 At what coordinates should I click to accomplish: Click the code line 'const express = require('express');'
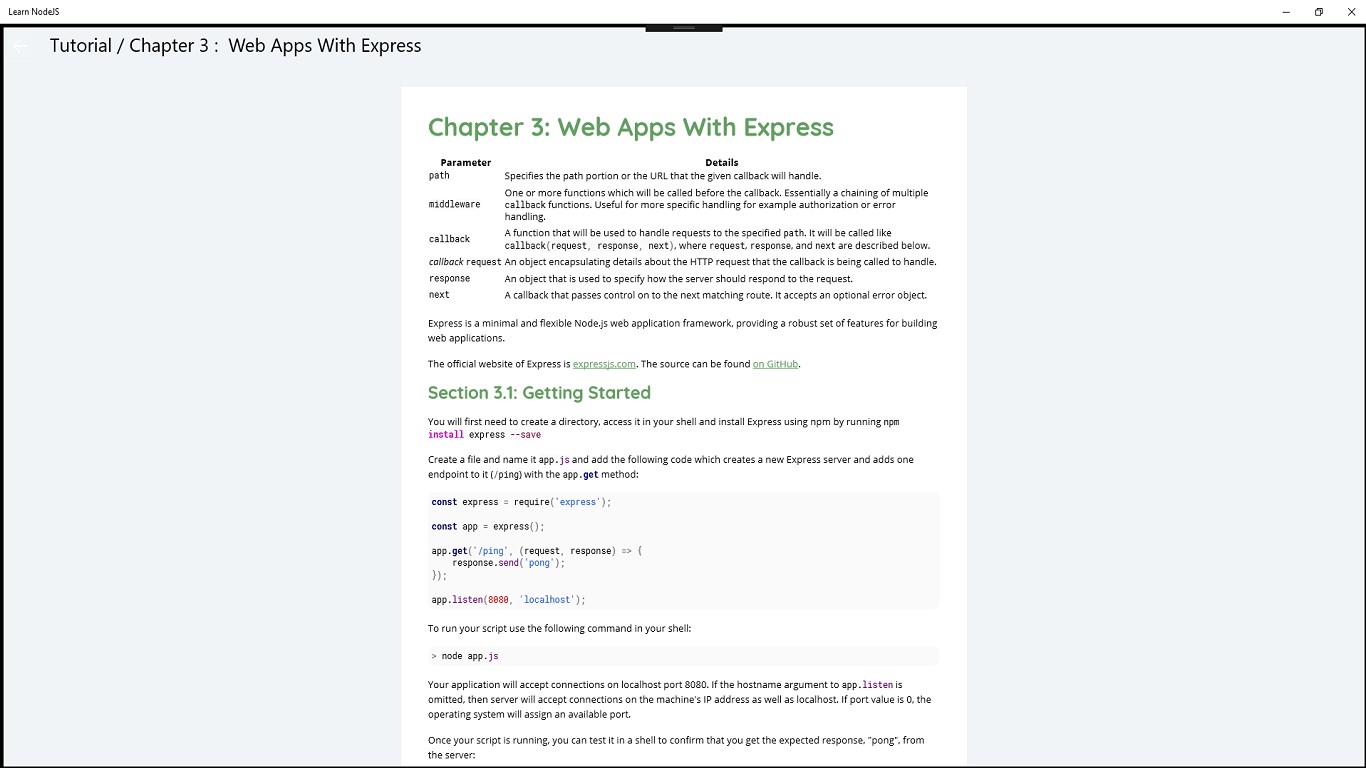click(521, 502)
